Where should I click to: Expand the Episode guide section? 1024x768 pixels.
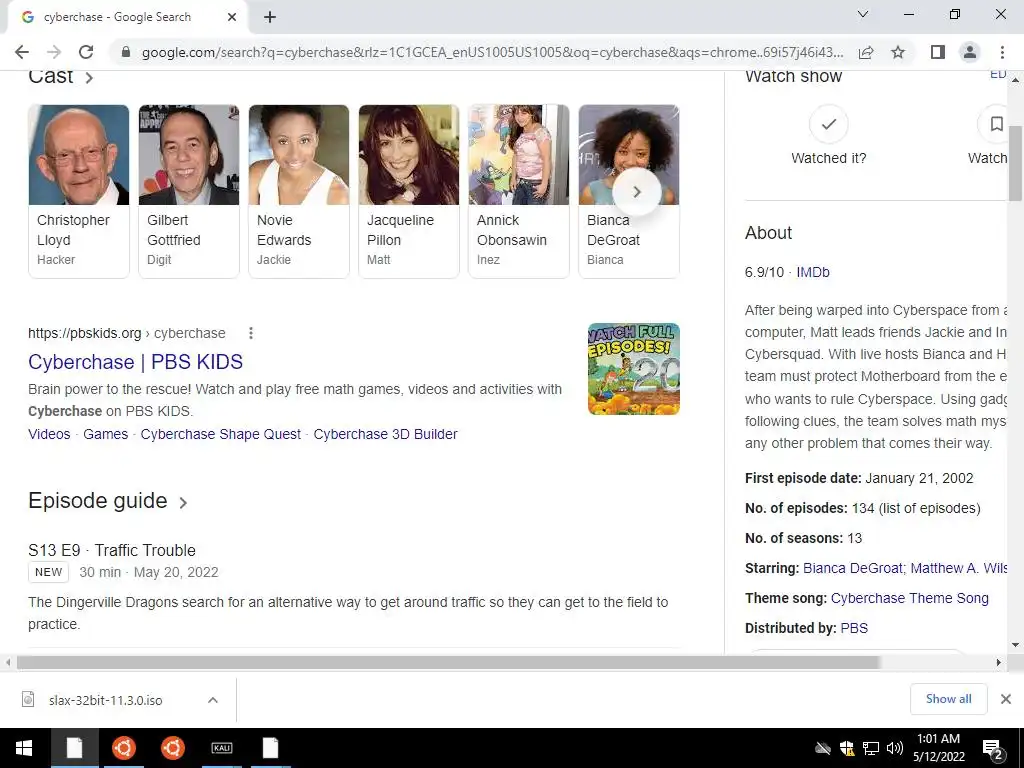click(x=108, y=501)
